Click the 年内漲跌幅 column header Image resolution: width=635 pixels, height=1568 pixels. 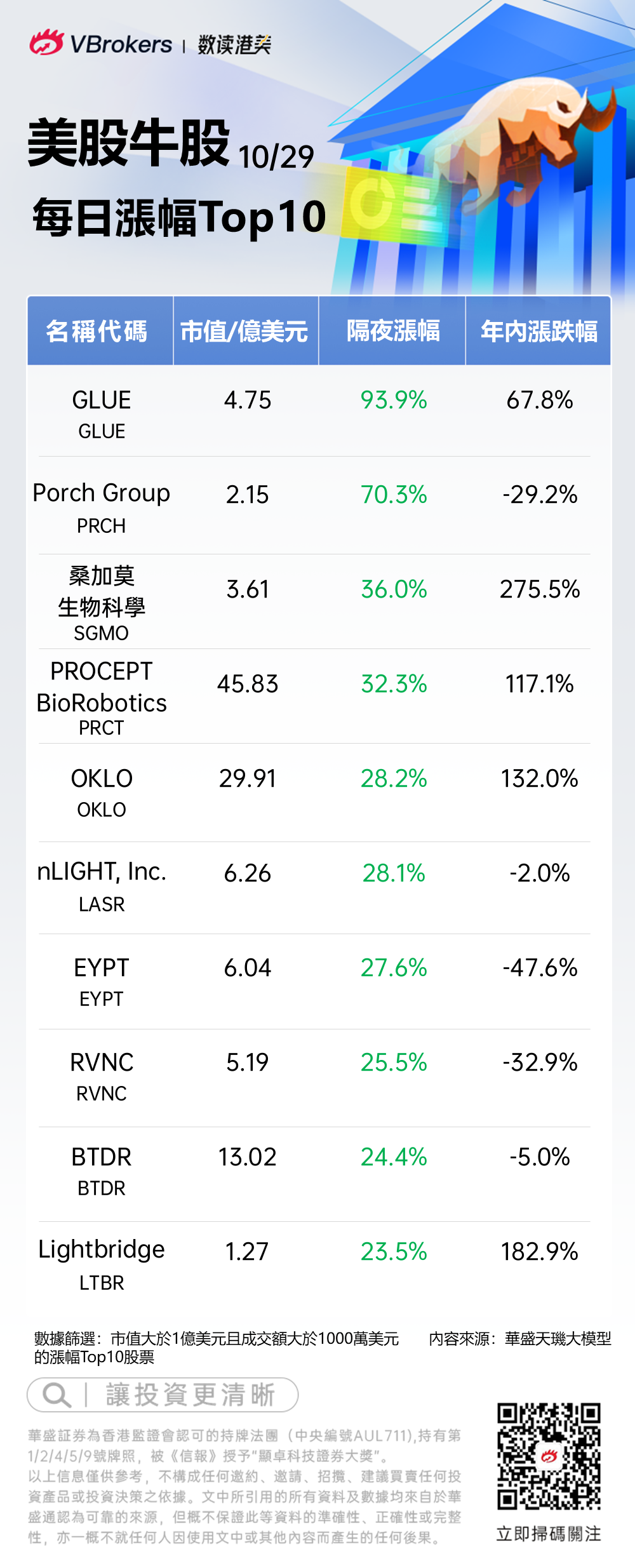(x=539, y=332)
